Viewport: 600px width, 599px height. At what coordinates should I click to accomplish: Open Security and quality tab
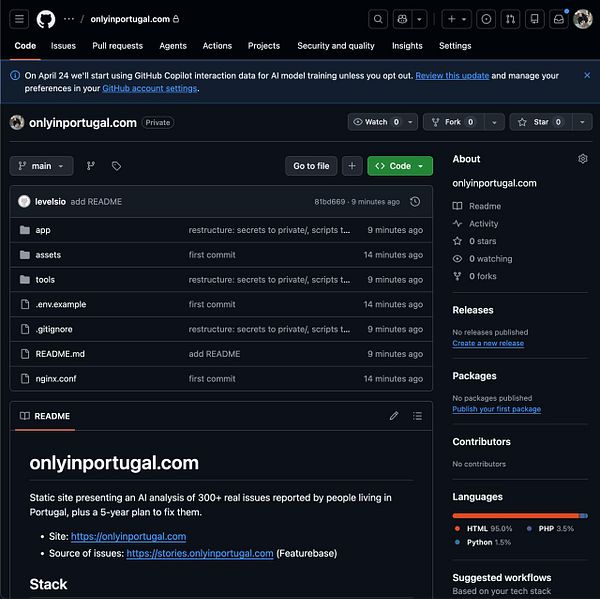pos(336,46)
